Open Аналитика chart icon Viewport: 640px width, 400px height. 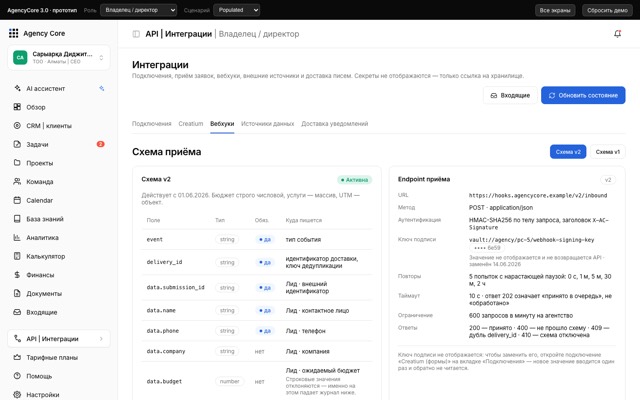(x=17, y=238)
